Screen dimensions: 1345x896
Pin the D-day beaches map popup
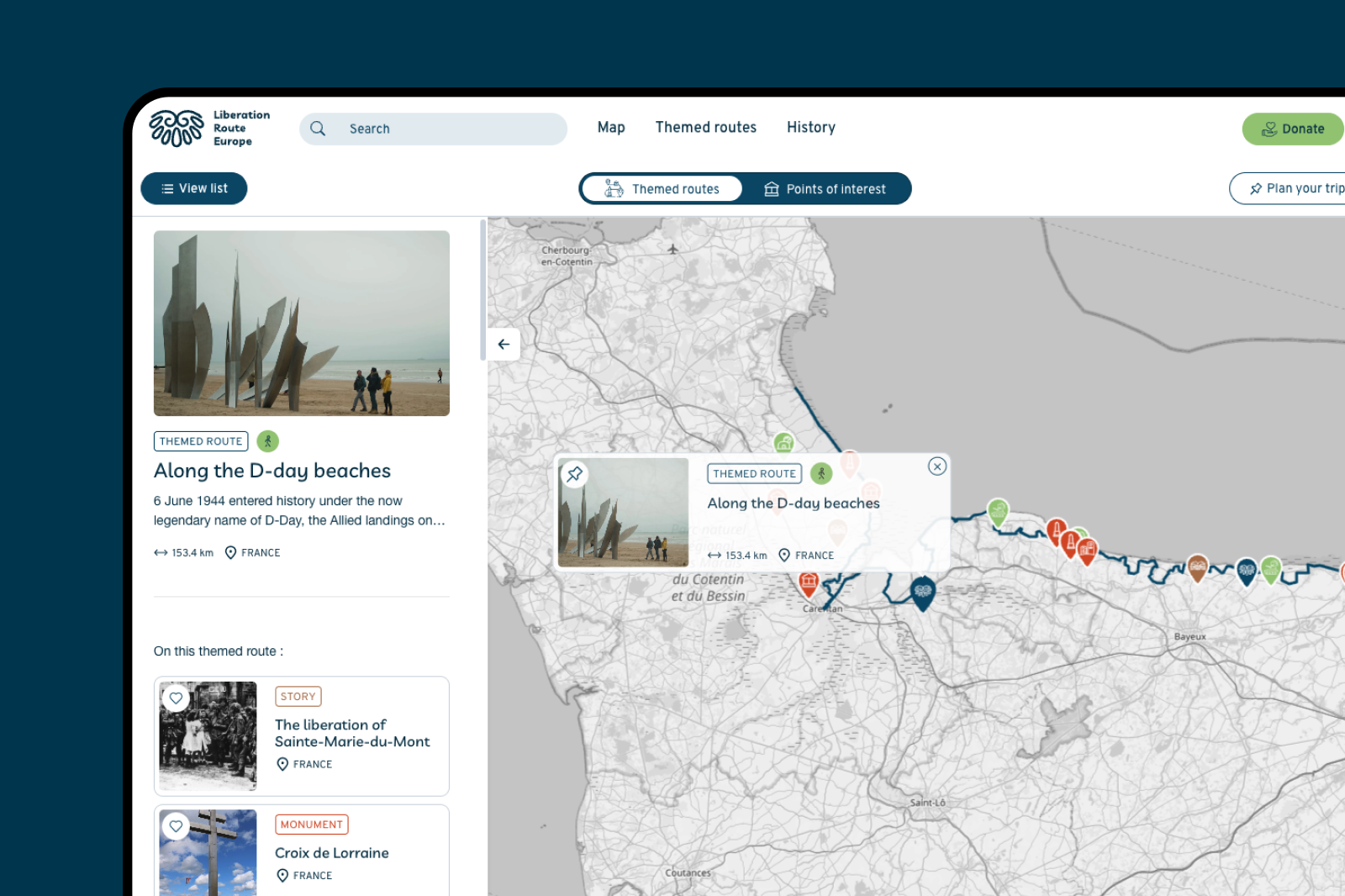pyautogui.click(x=575, y=474)
